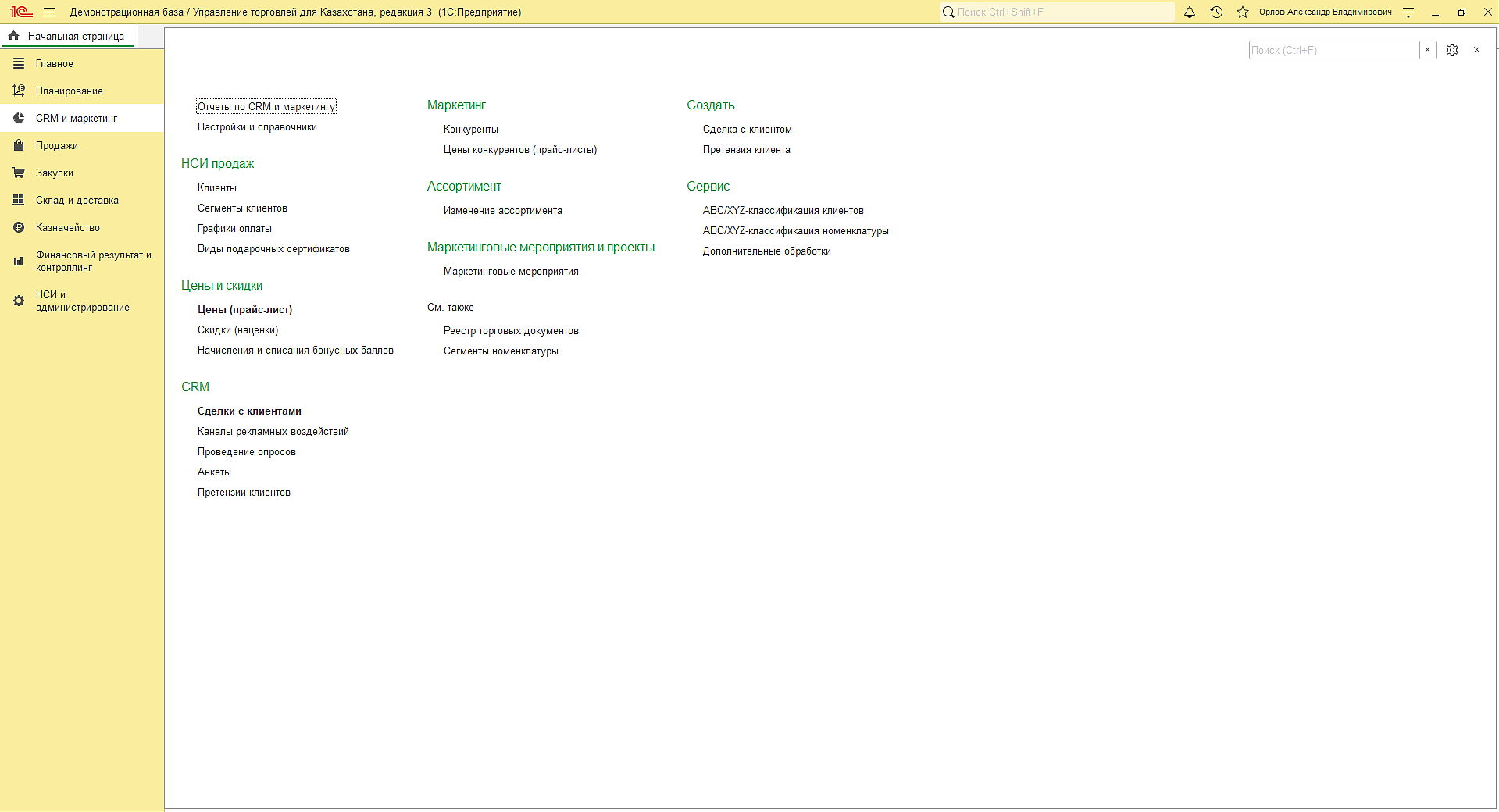The height and width of the screenshot is (812, 1499).
Task: Open the history clock icon
Action: 1216,12
